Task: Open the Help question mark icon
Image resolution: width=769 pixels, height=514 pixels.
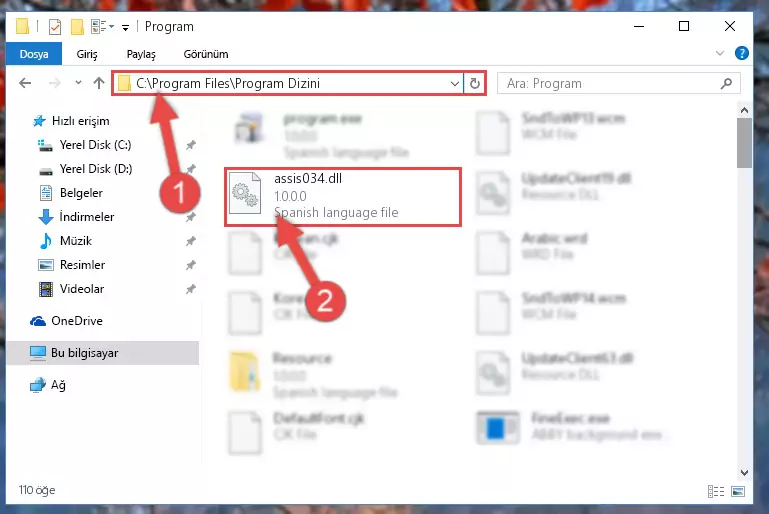Action: click(x=742, y=53)
